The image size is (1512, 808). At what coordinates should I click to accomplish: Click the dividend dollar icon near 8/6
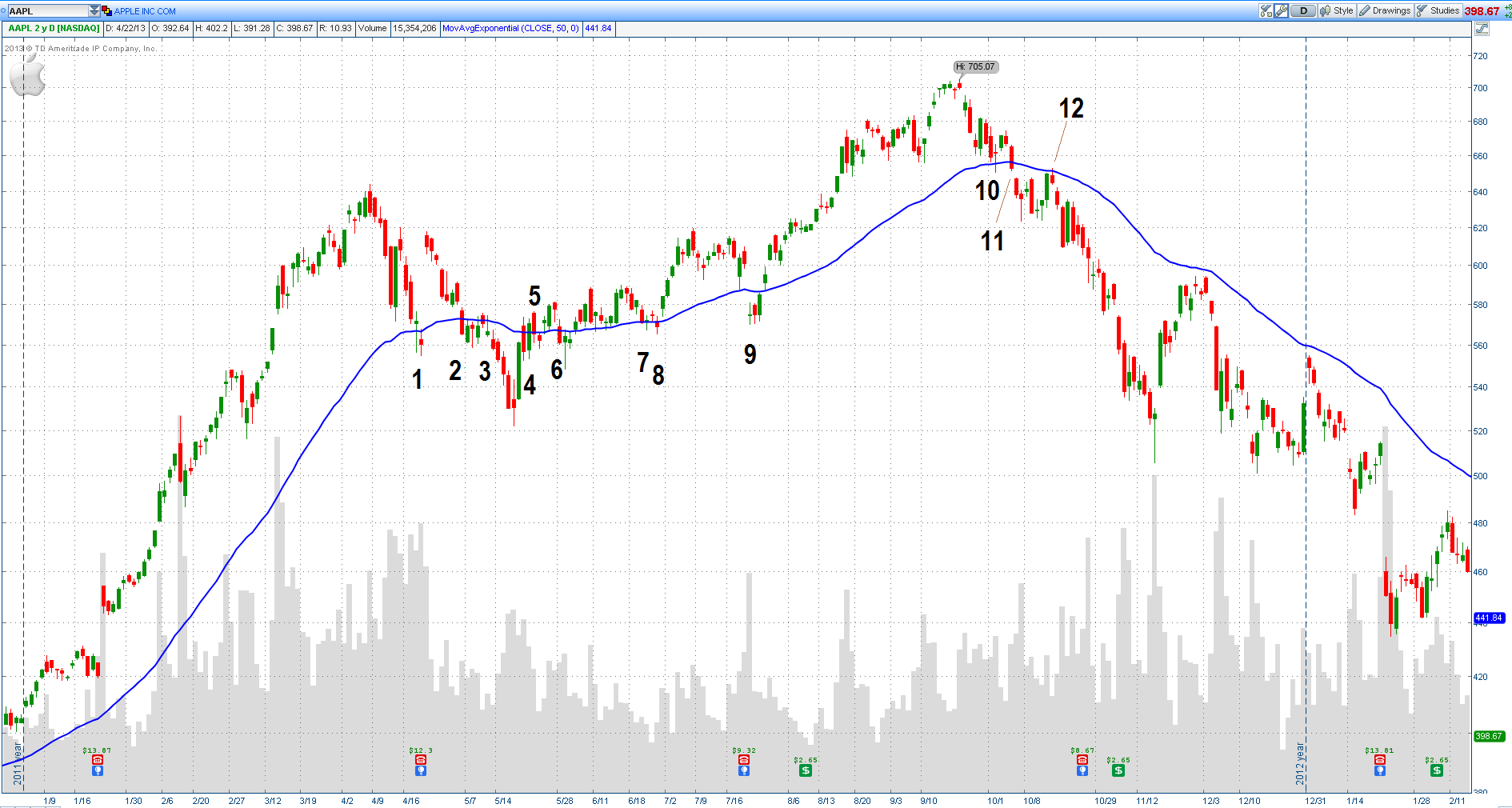pyautogui.click(x=806, y=770)
